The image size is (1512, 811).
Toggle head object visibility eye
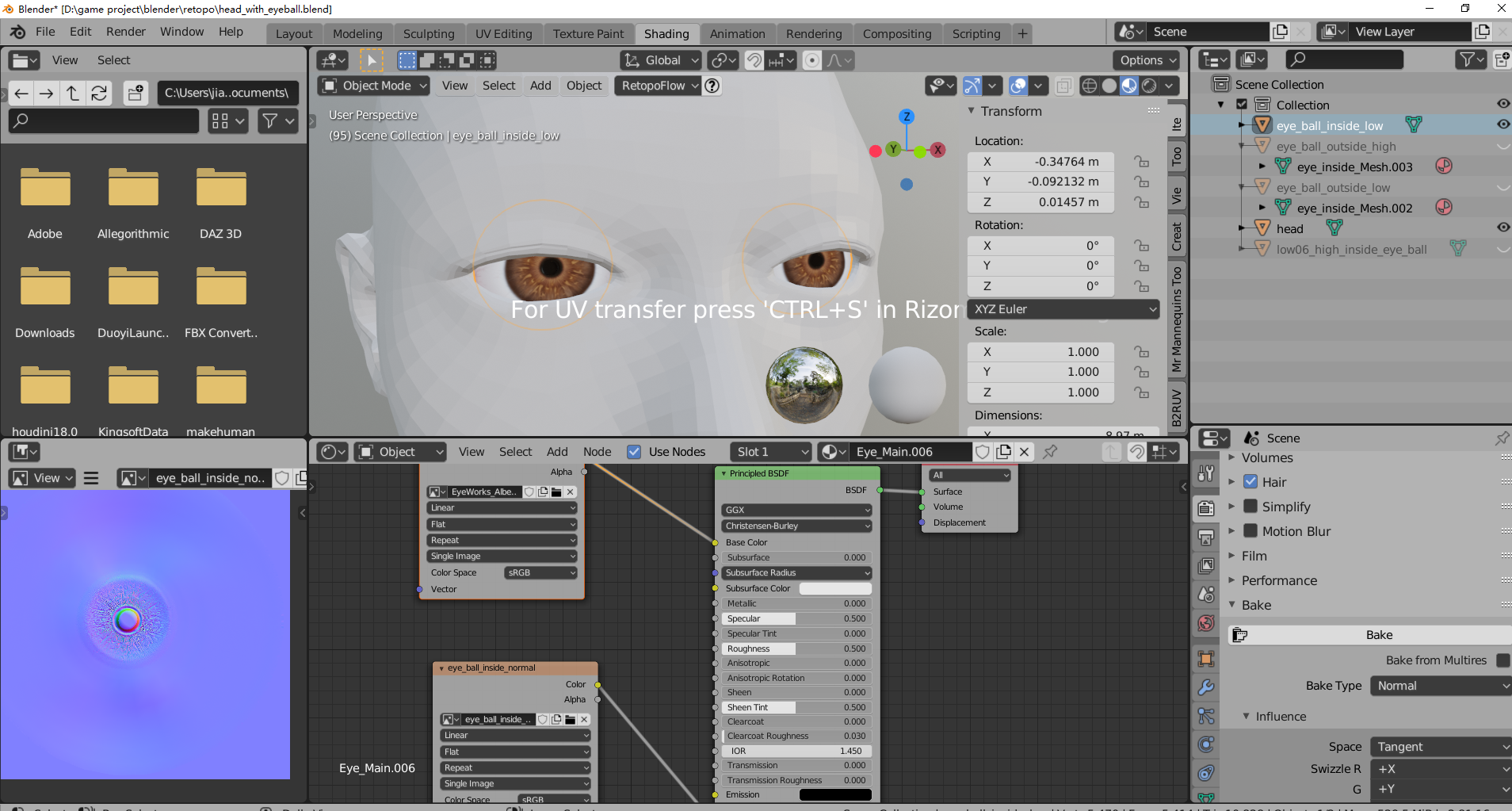1502,228
